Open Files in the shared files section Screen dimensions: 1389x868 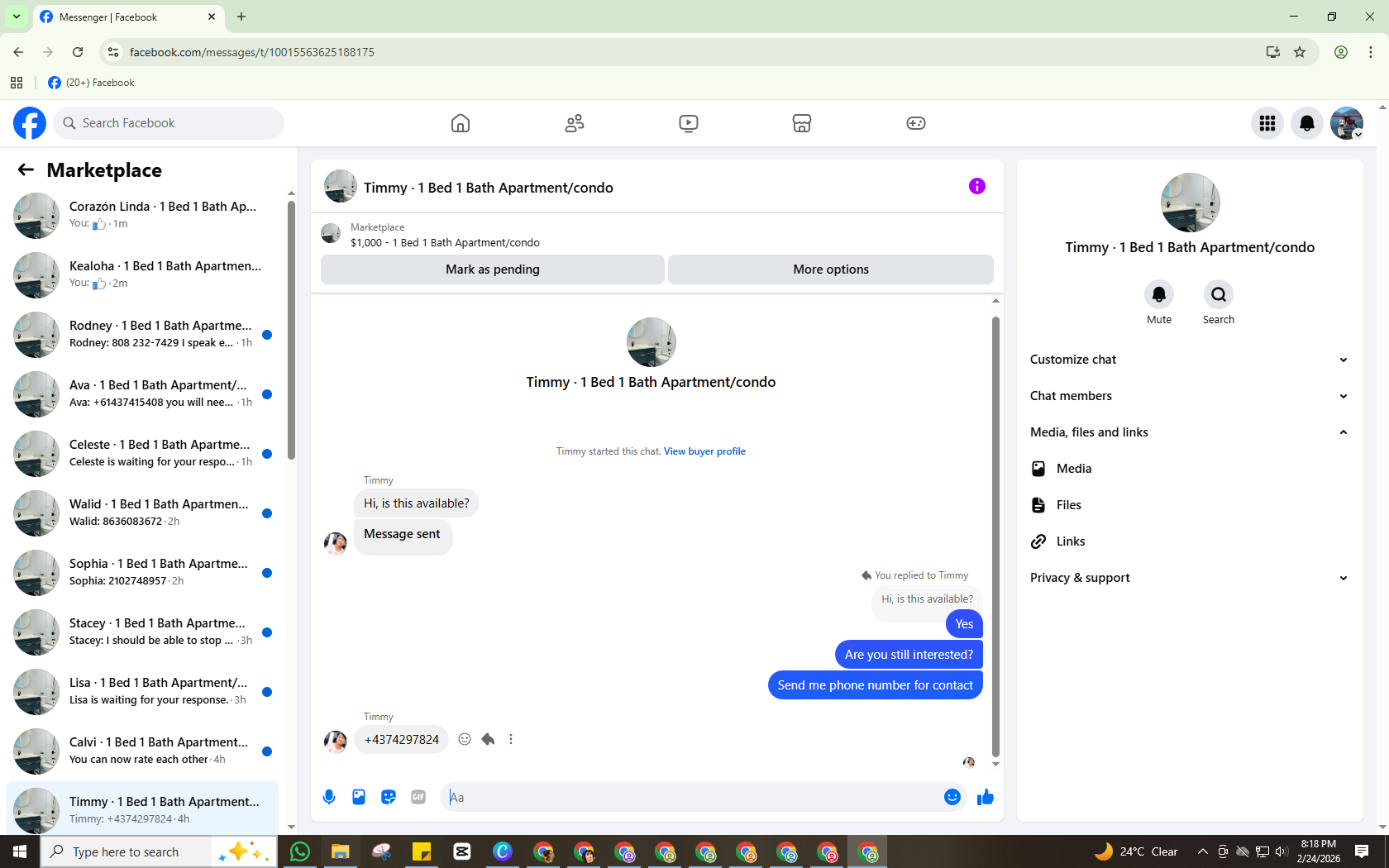click(x=1190, y=505)
